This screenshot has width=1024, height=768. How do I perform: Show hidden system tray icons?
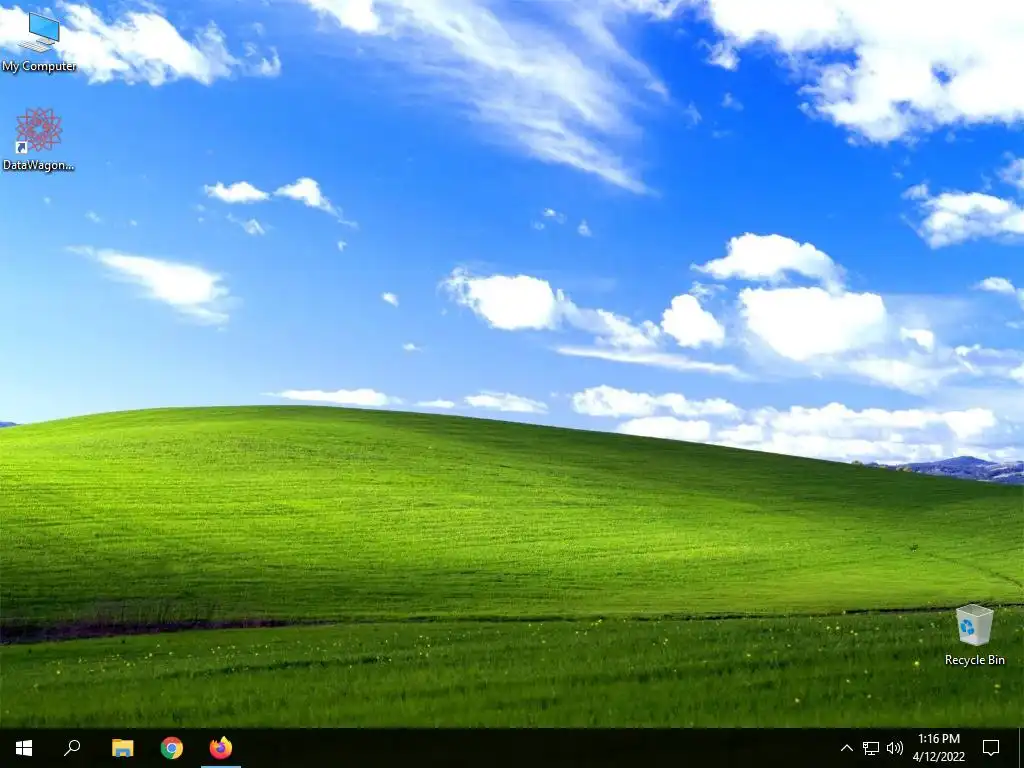846,748
